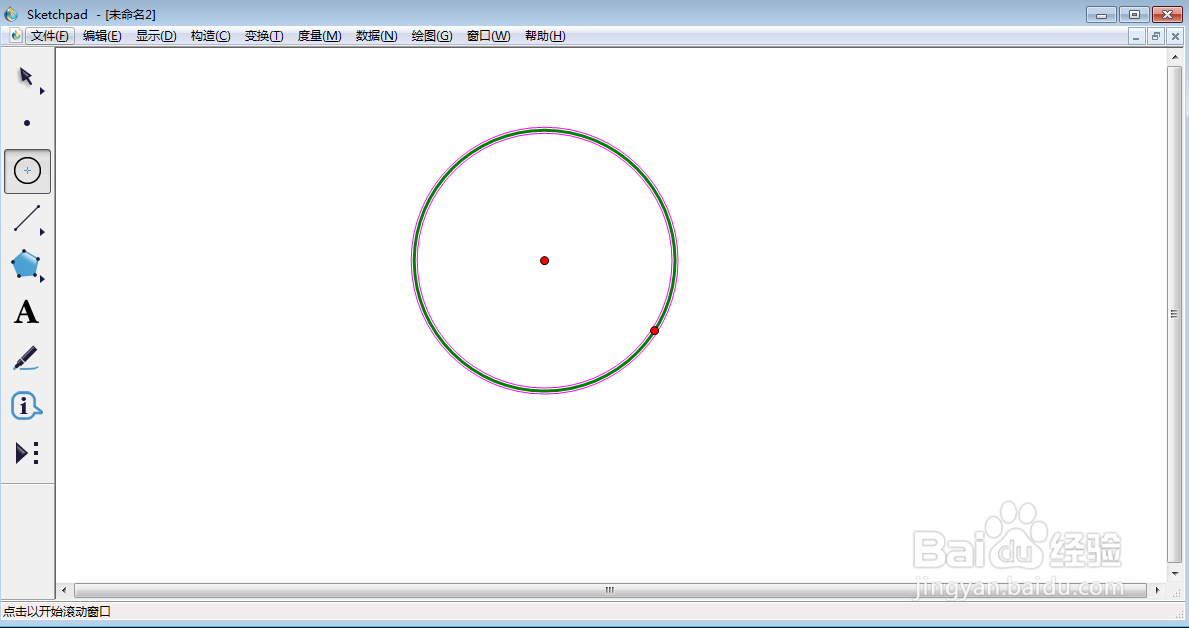Open the 文件(F) menu
Screen dimensions: 1189x628
click(50, 36)
